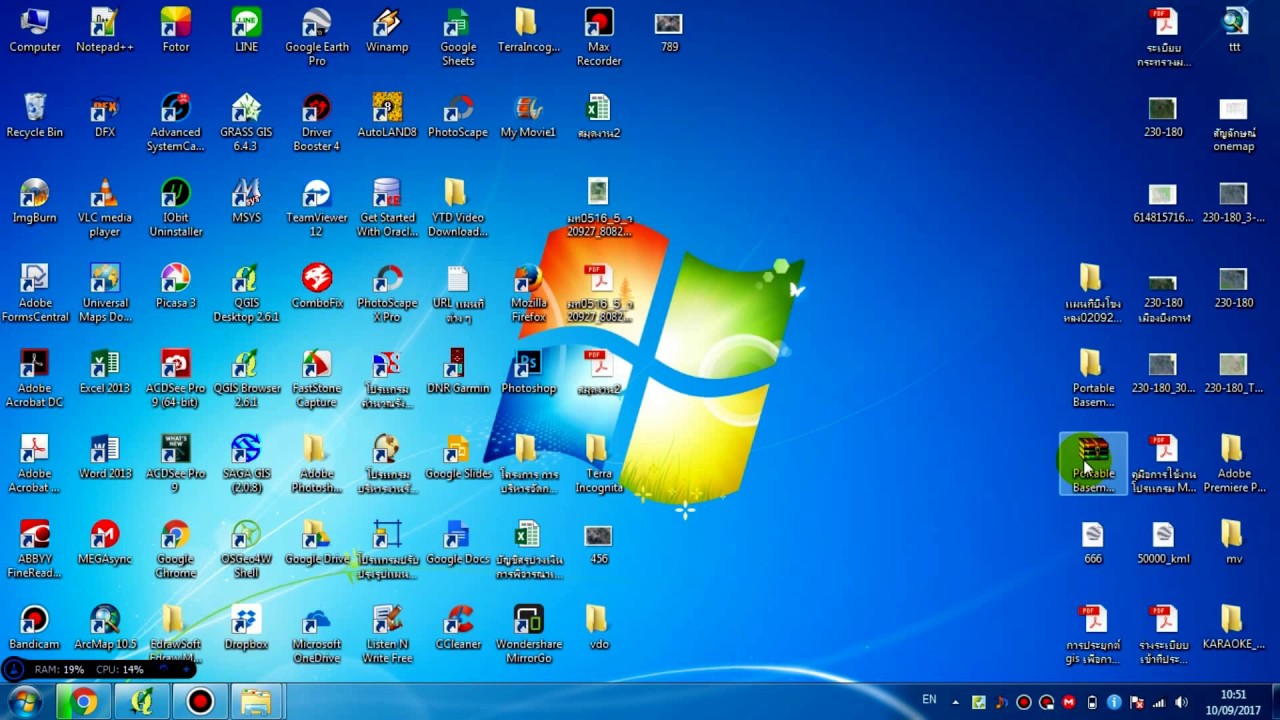The height and width of the screenshot is (720, 1280).
Task: Open Winamp desktop icon
Action: point(387,30)
